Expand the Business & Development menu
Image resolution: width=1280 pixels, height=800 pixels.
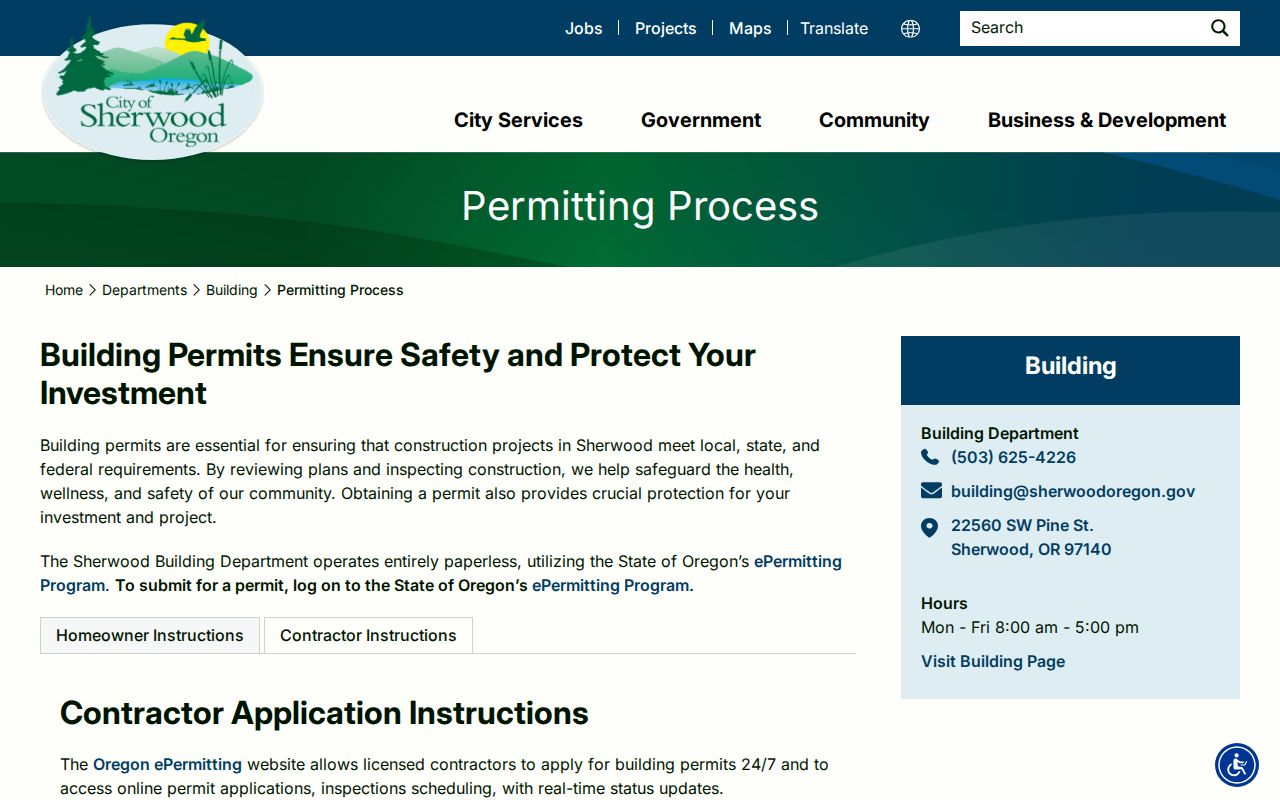[1107, 120]
